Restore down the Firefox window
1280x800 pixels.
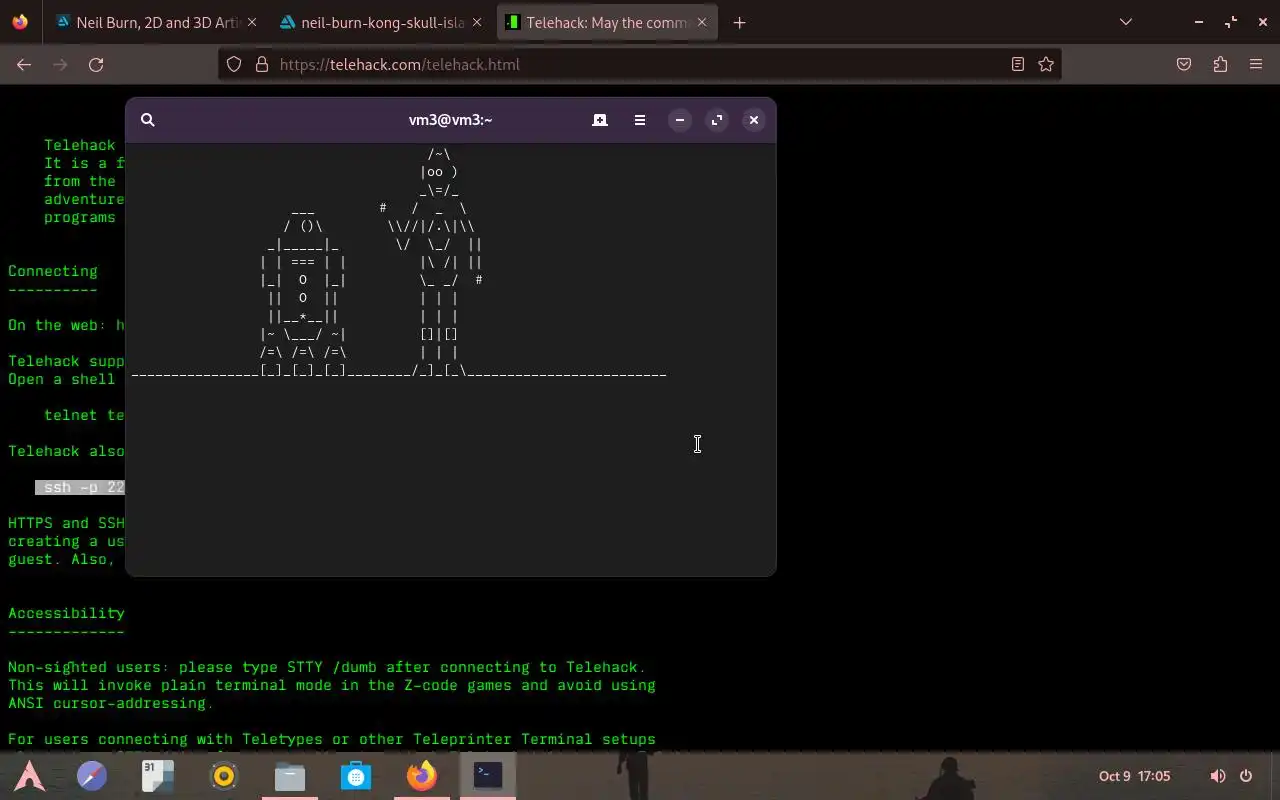[1231, 22]
